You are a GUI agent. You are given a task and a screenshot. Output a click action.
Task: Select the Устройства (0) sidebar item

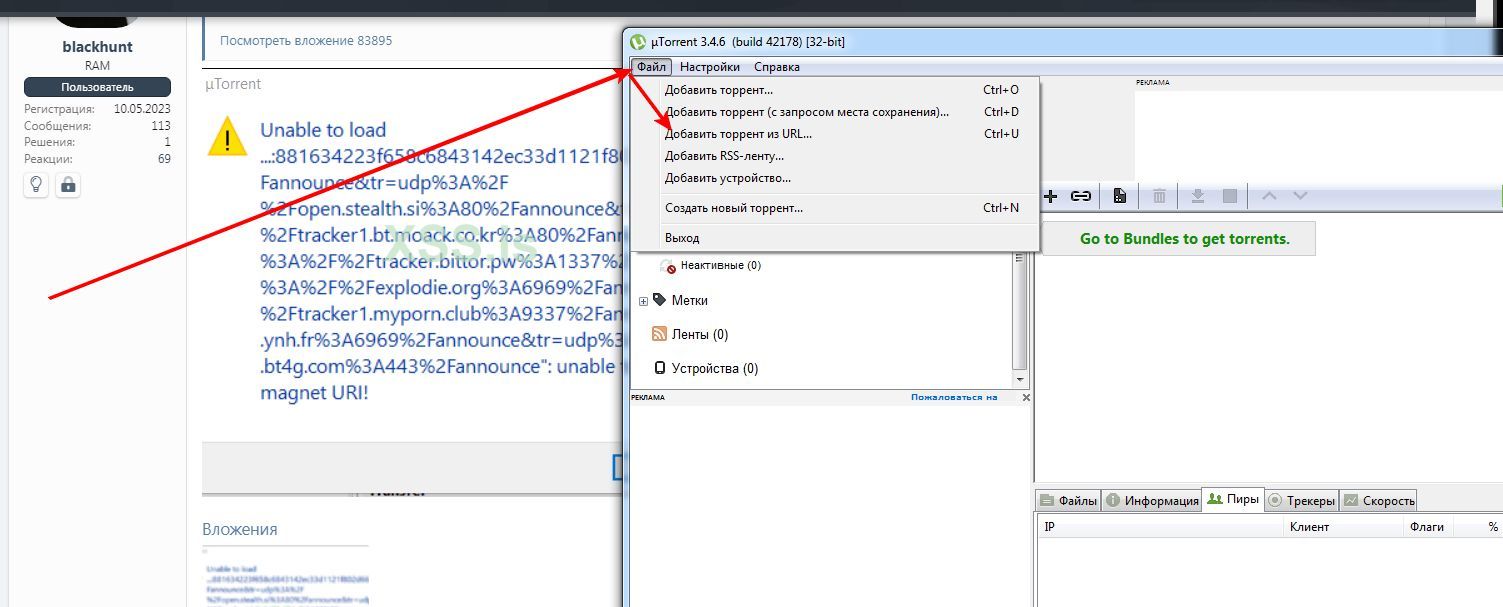(715, 368)
